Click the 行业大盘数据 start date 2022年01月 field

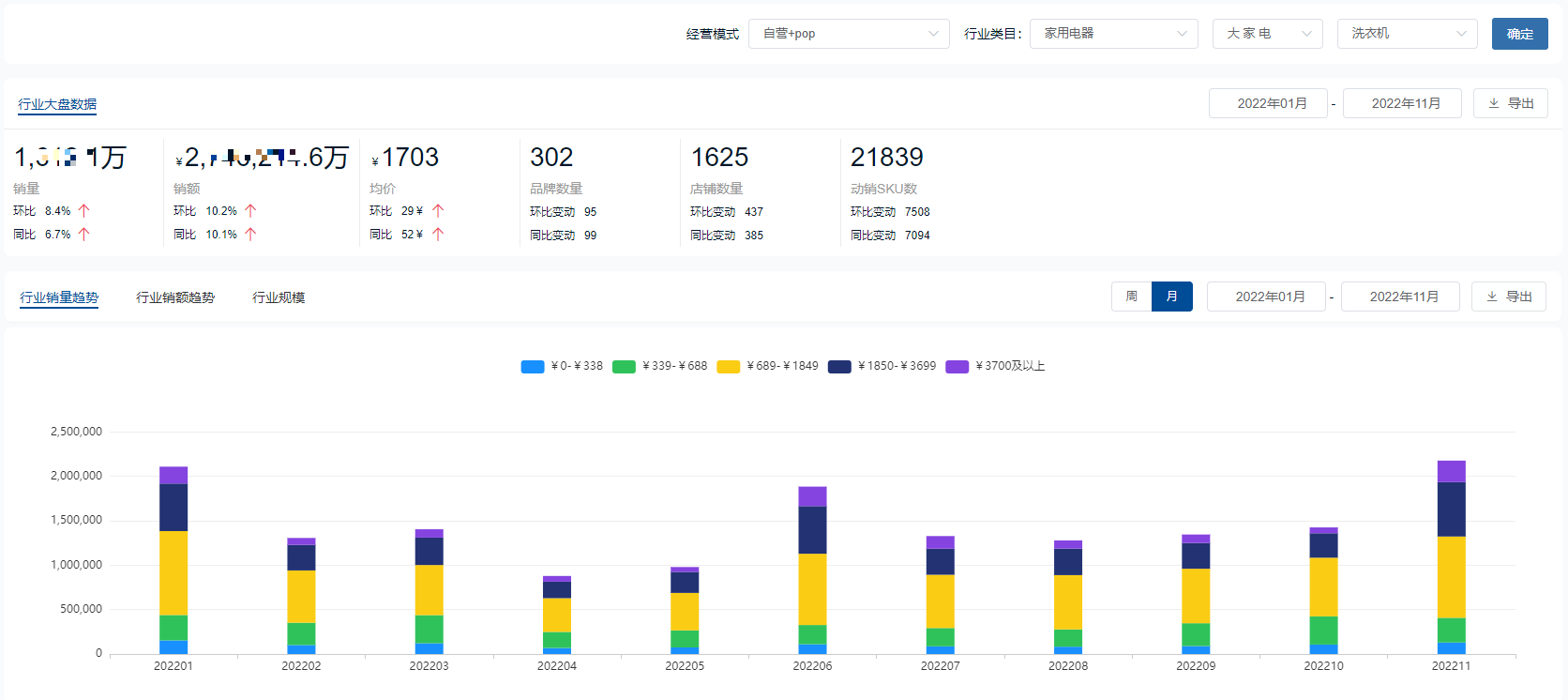(1268, 103)
